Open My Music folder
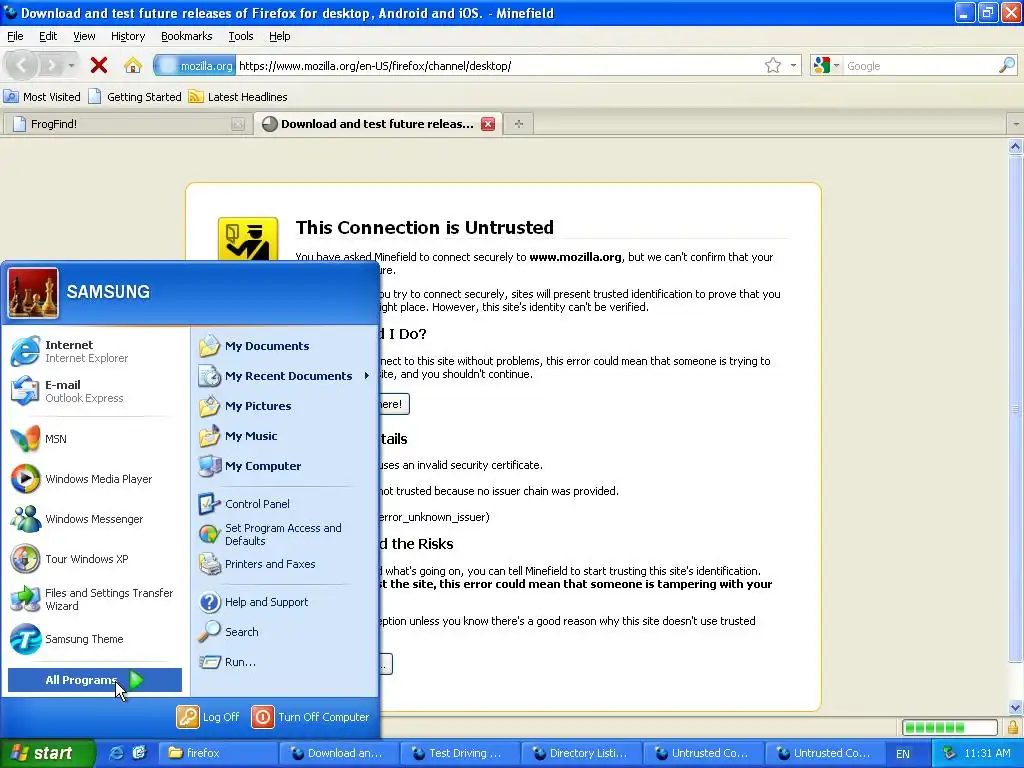Viewport: 1024px width, 768px height. pyautogui.click(x=285, y=436)
